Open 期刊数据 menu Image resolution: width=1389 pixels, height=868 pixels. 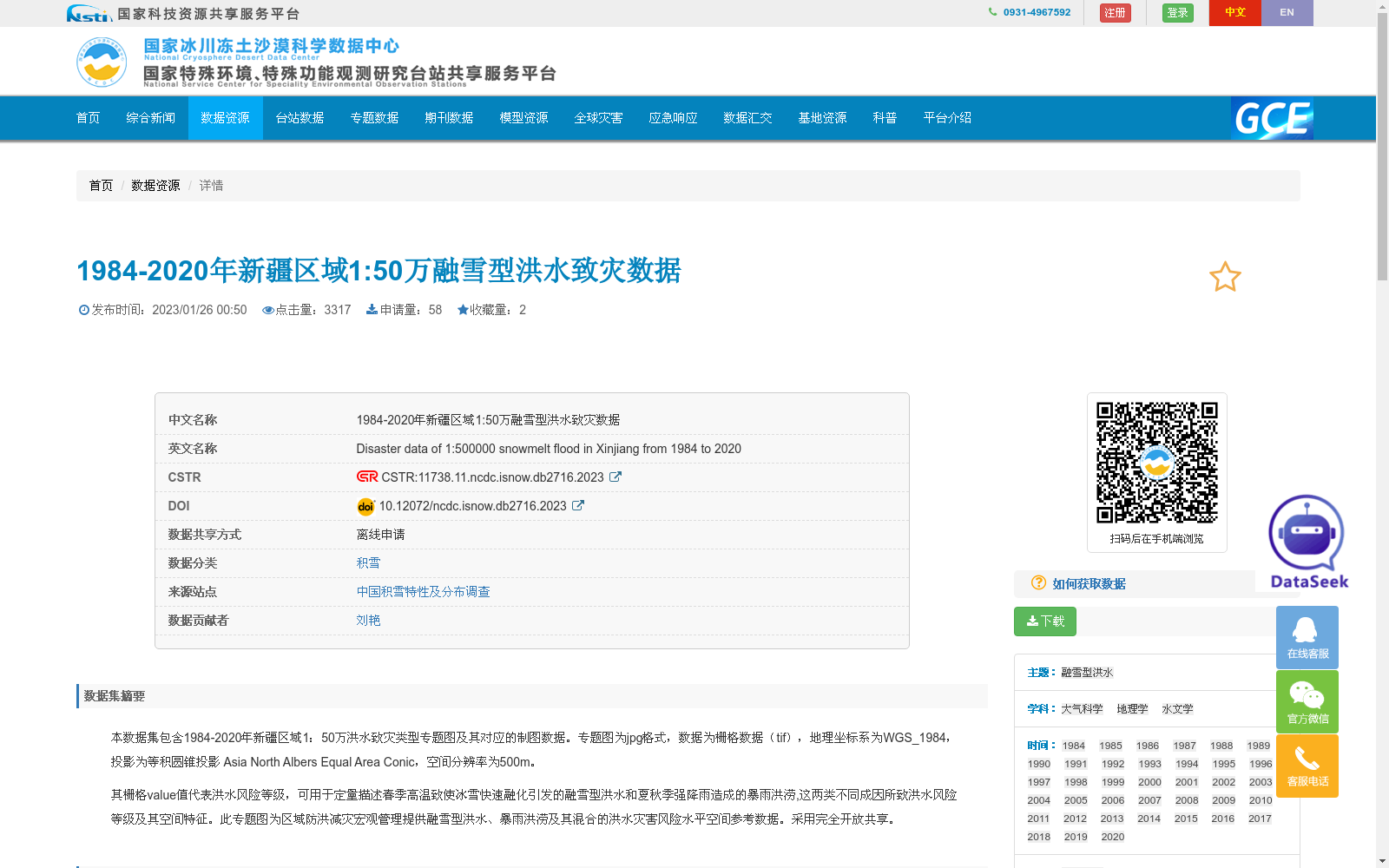tap(450, 118)
